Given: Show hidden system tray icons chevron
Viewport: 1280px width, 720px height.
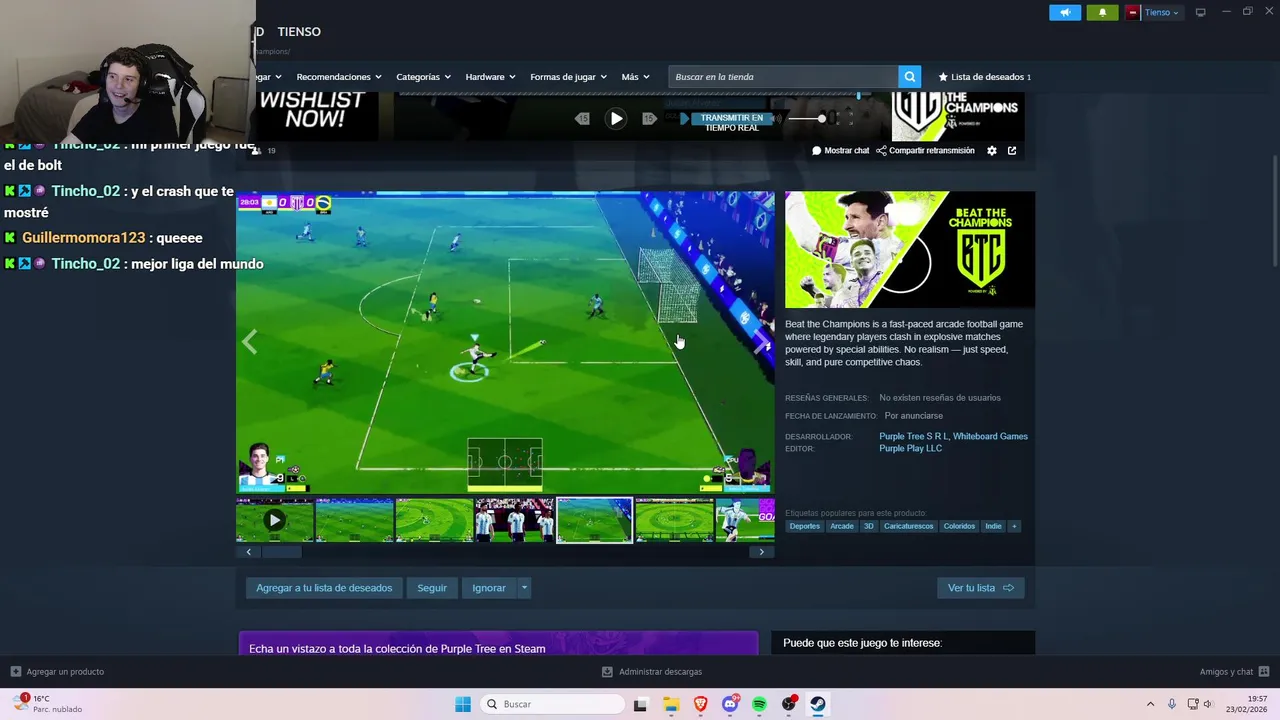Looking at the screenshot, I should pos(1150,704).
